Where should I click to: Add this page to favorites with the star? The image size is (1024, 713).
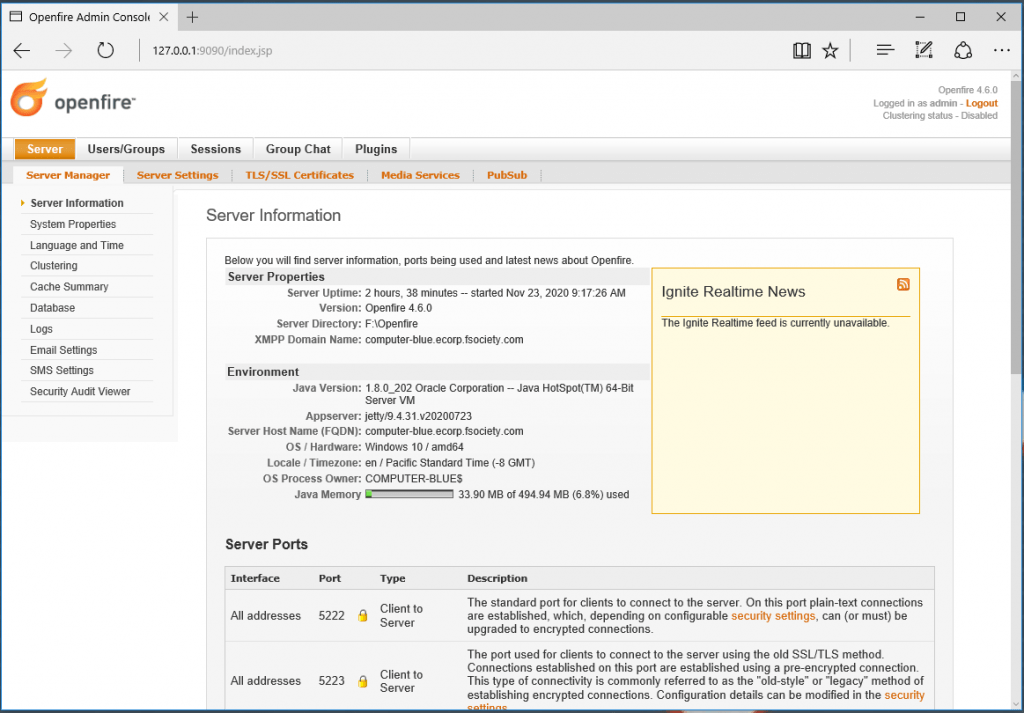(x=830, y=50)
